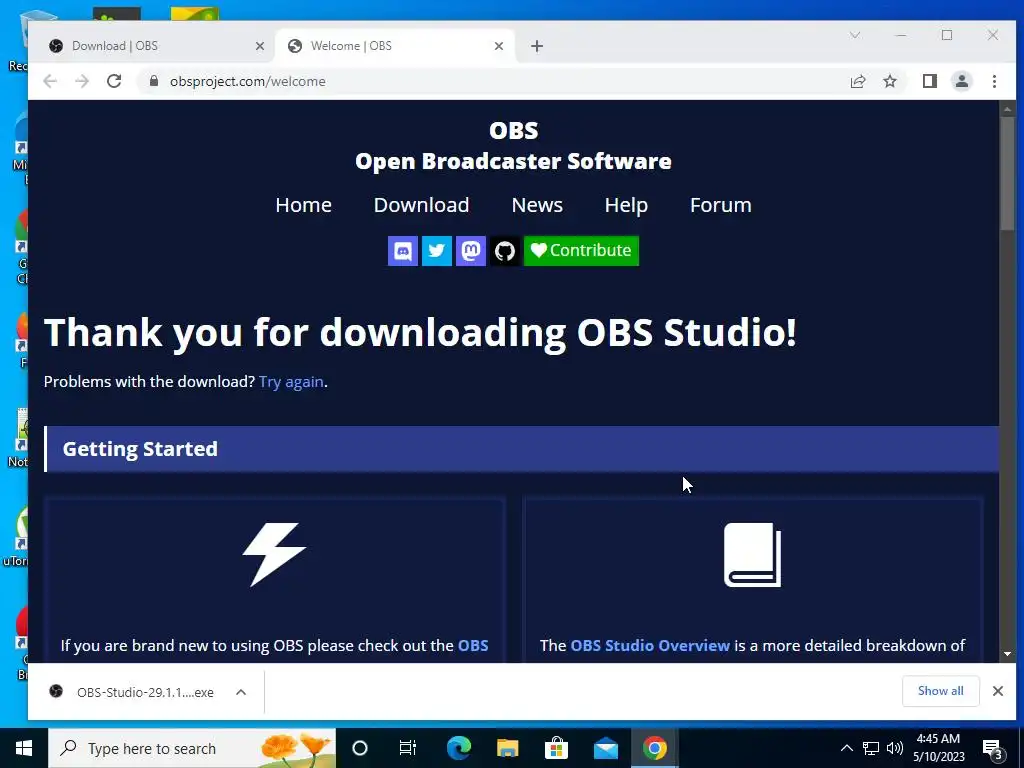Open the Chrome profile avatar
The width and height of the screenshot is (1024, 768).
[x=962, y=81]
